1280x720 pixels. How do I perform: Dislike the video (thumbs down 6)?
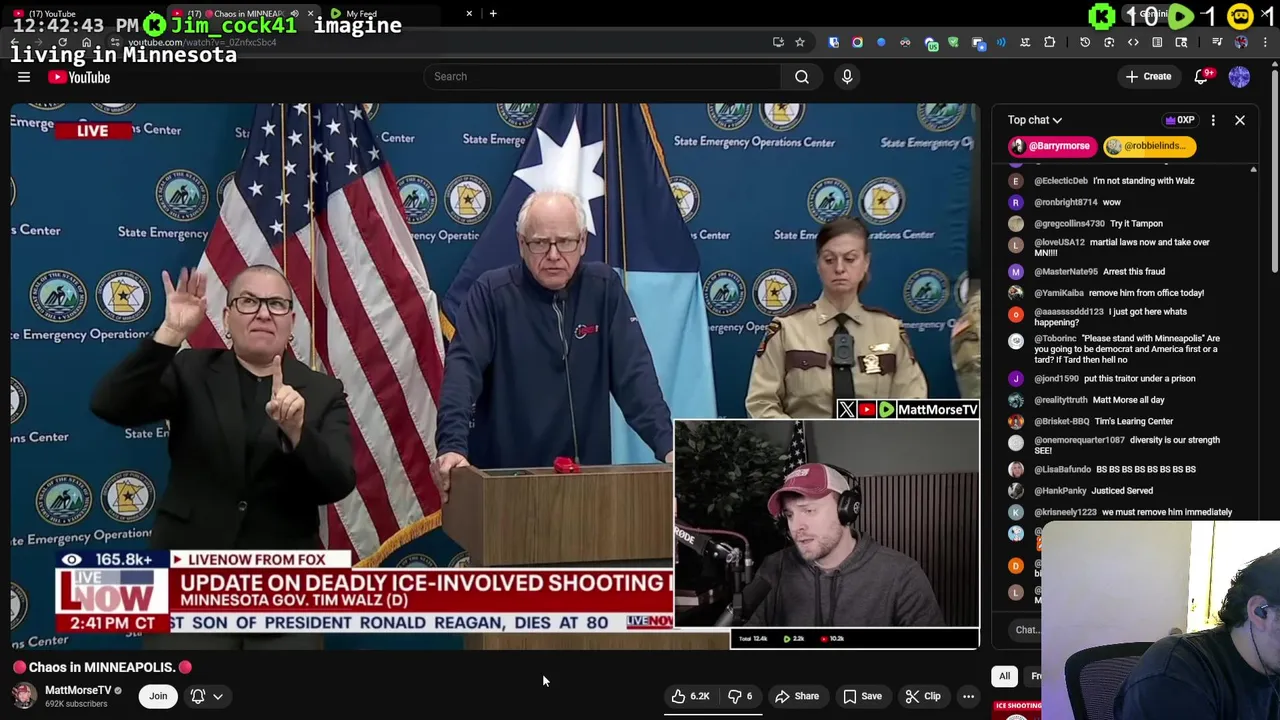(x=740, y=696)
